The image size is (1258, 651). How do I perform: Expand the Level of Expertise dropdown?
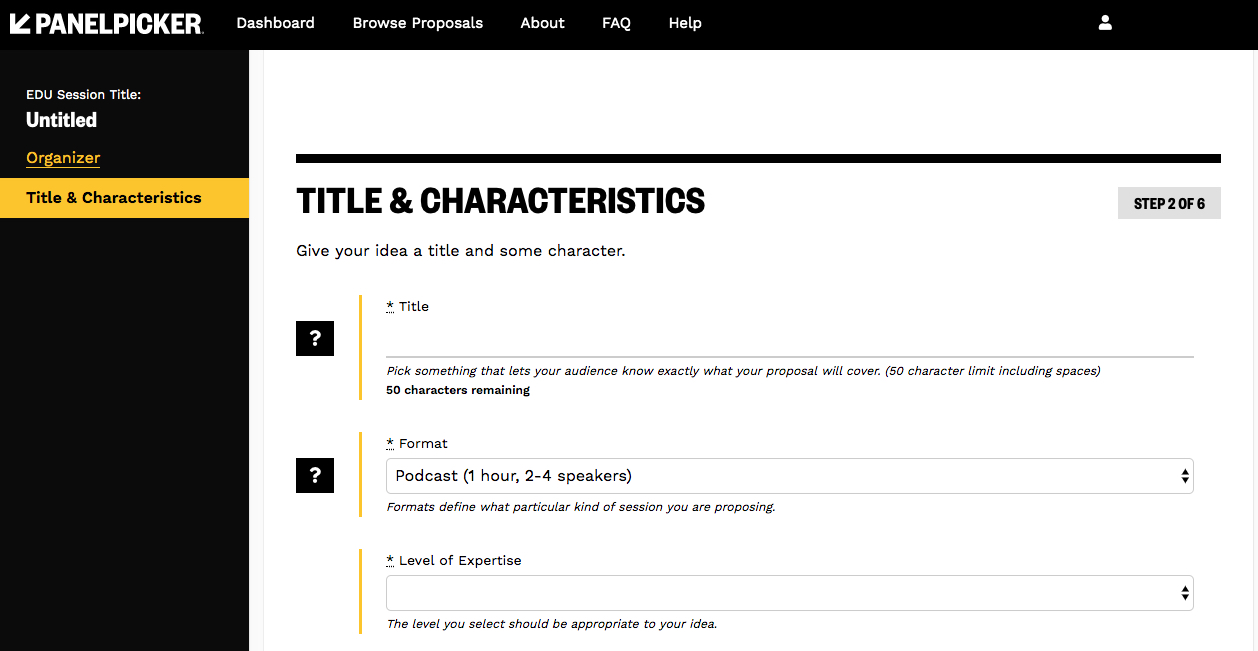click(x=789, y=593)
